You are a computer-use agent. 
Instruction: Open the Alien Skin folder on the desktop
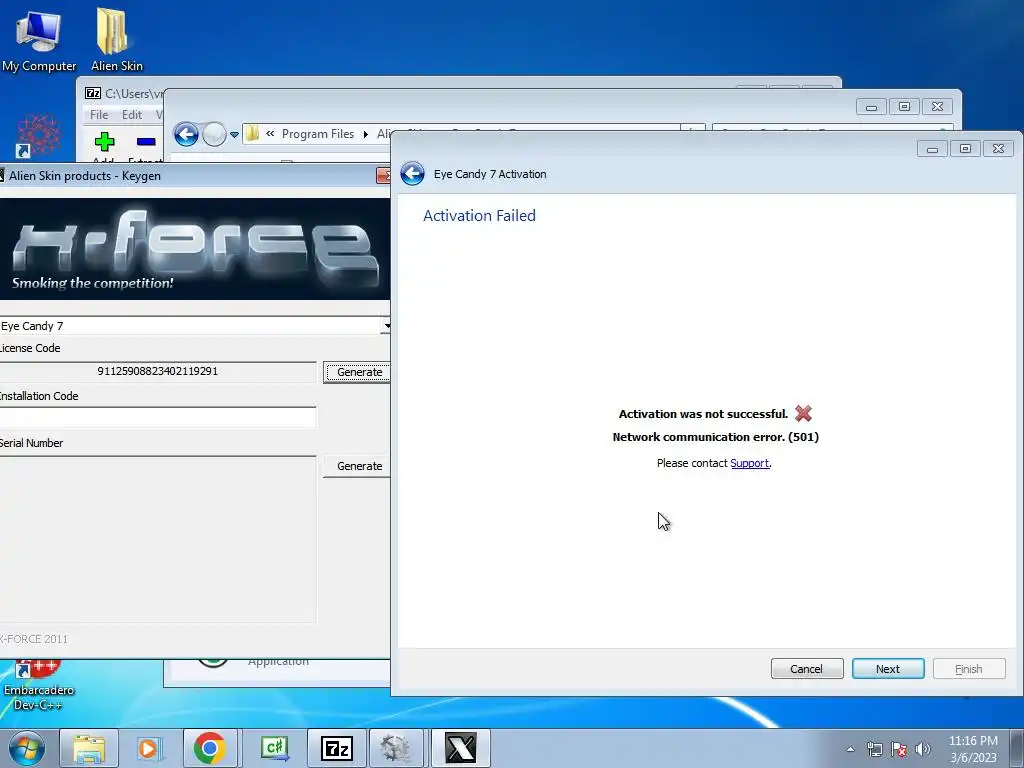116,40
